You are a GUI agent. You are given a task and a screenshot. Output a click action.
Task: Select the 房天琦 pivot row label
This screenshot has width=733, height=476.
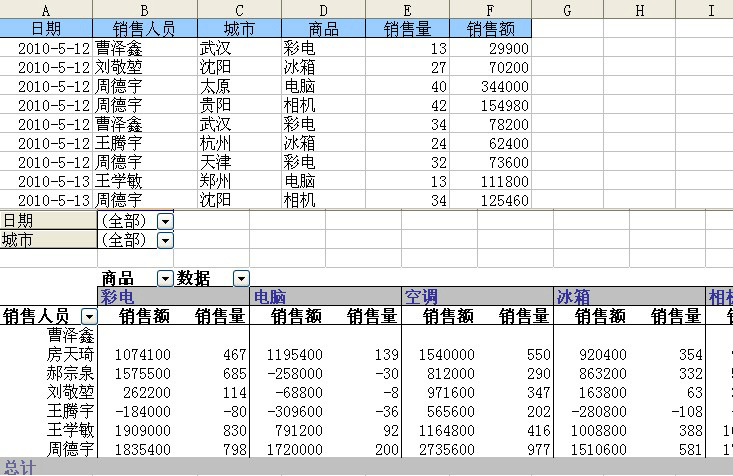(x=49, y=354)
